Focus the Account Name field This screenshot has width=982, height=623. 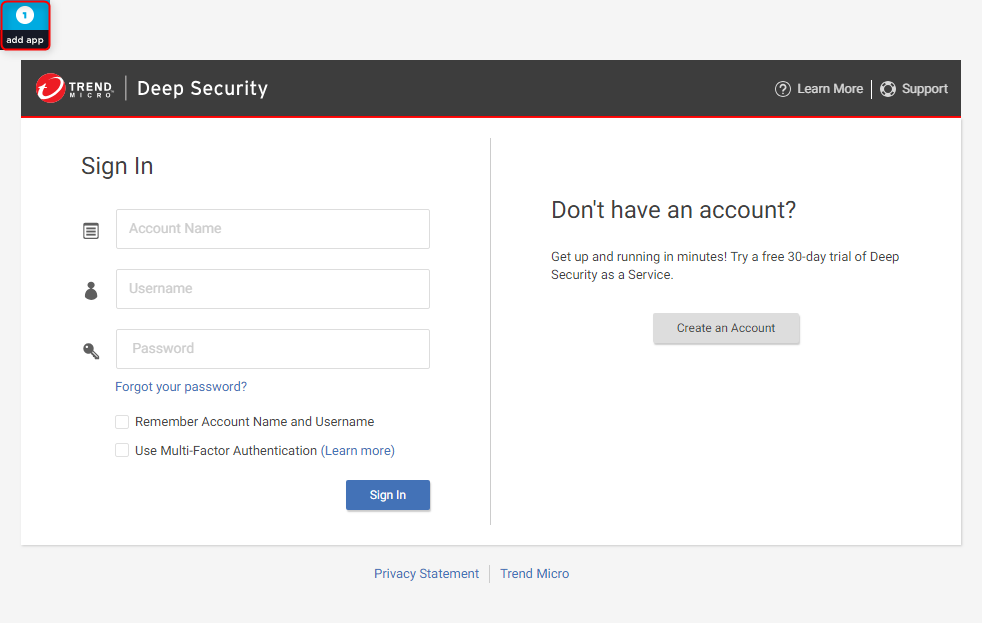tap(273, 229)
